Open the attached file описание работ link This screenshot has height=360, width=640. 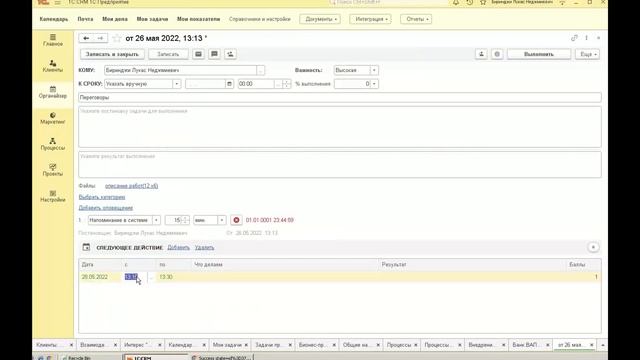coord(131,186)
